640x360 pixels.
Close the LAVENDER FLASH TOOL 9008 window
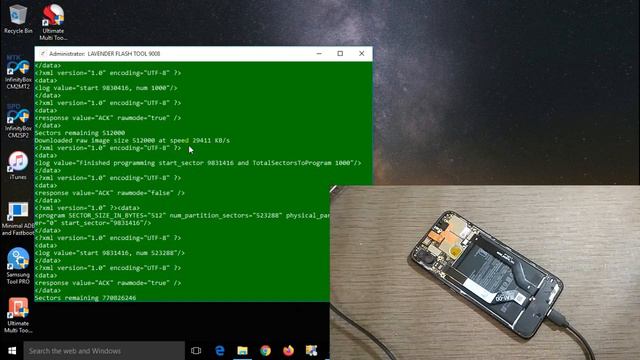361,53
